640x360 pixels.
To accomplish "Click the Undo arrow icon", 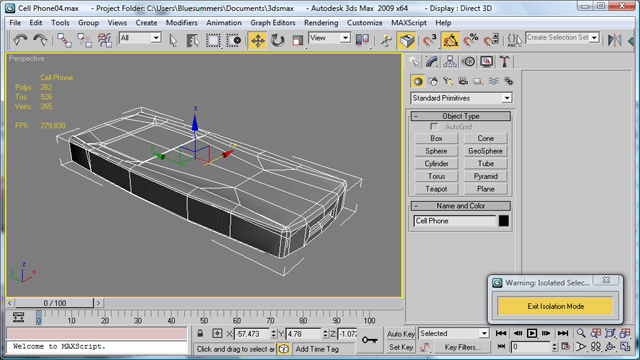I will [x=20, y=40].
